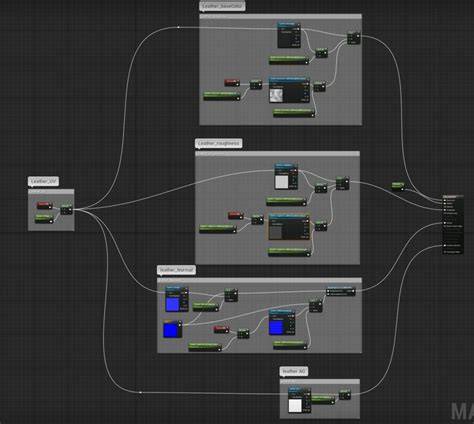Select top texture sample node in BaseColor group
Screen dimensions: 474x424
(289, 35)
